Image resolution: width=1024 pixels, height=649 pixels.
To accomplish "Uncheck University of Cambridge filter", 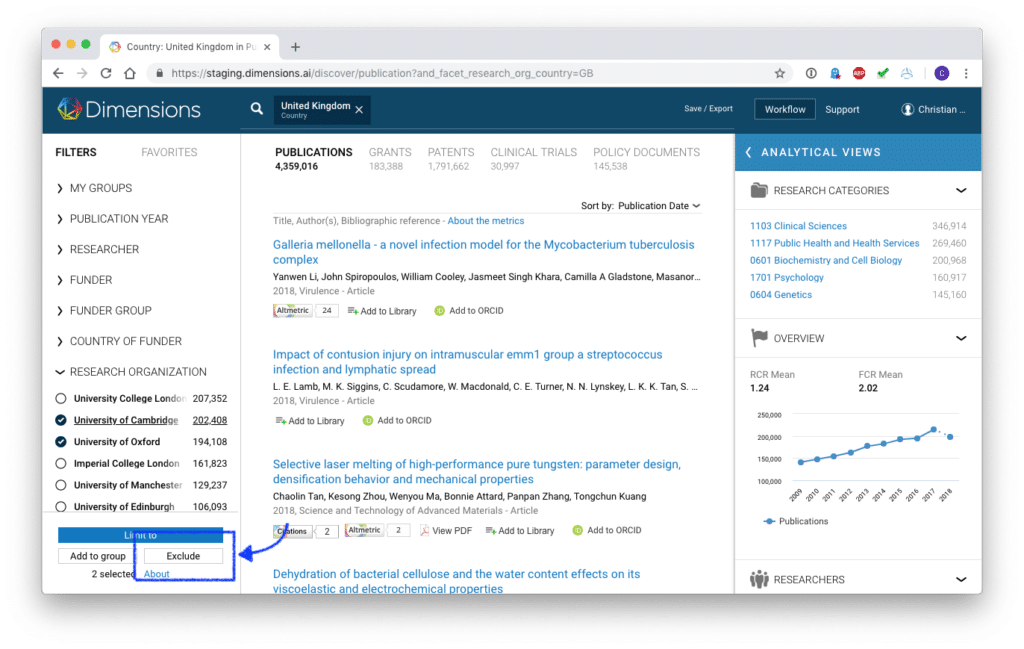I will [x=61, y=420].
